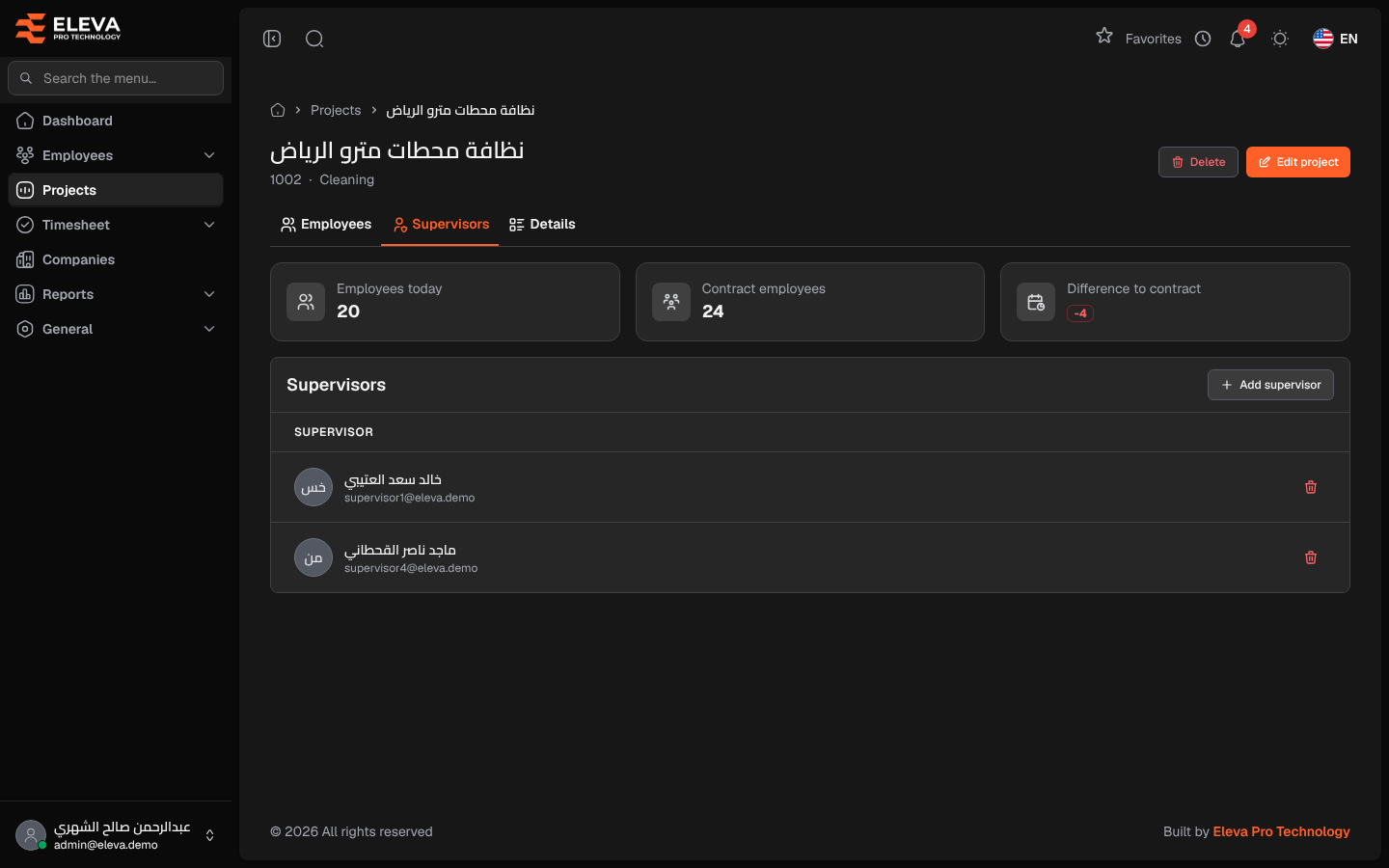
Task: Click the Add supervisor button
Action: point(1270,385)
